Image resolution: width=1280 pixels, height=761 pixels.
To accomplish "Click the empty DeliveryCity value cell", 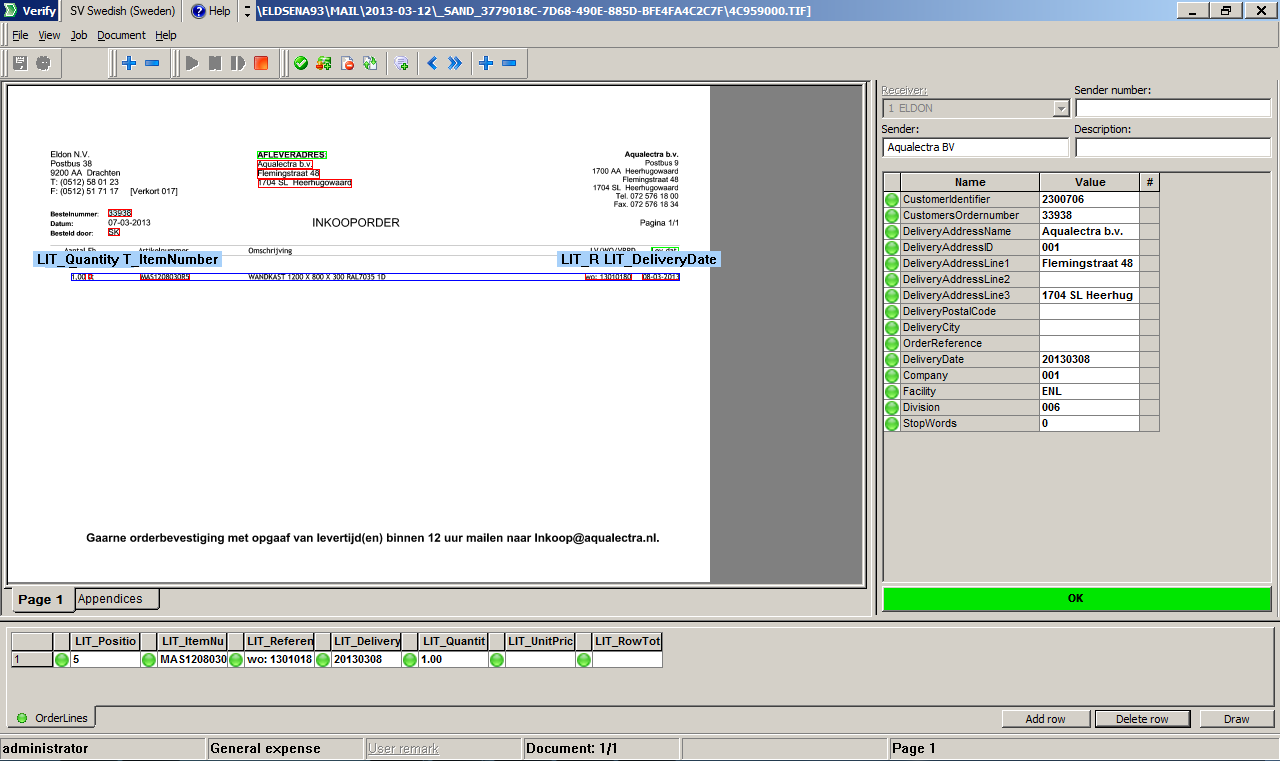I will (x=1089, y=327).
